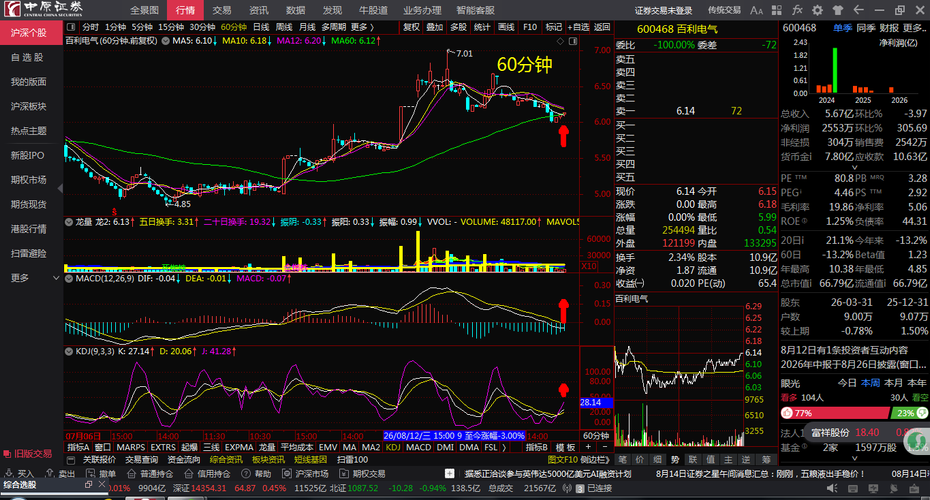Image resolution: width=930 pixels, height=500 pixels.
Task: Open the skin (shirt) theme icon
Action: pyautogui.click(x=837, y=10)
